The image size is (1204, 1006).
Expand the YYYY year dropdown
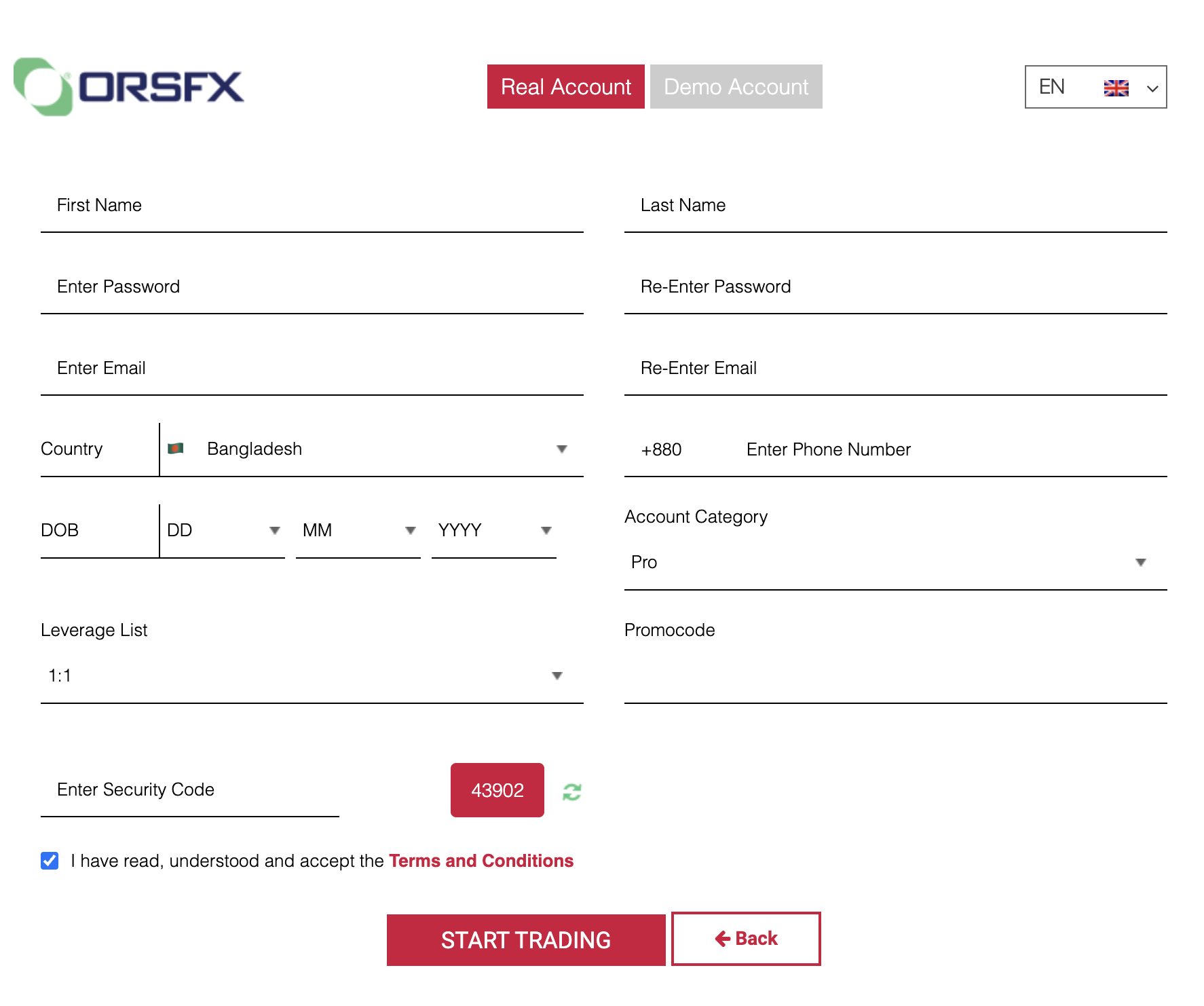(493, 531)
